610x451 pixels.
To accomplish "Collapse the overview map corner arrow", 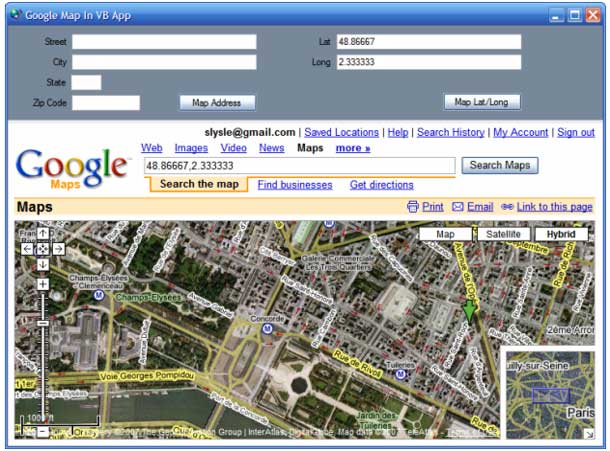I will tap(590, 434).
